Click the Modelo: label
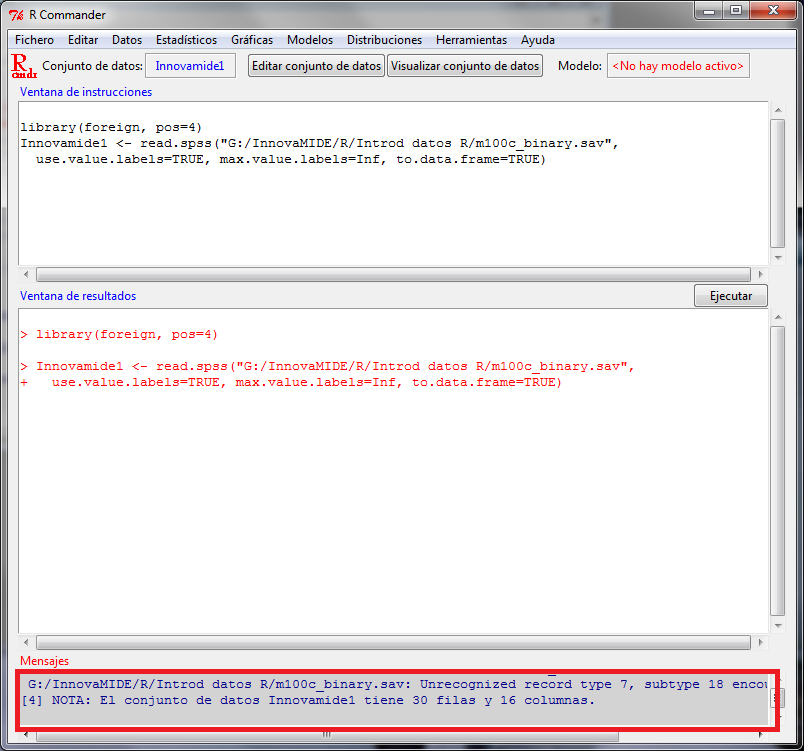Image resolution: width=804 pixels, height=751 pixels. (x=580, y=66)
